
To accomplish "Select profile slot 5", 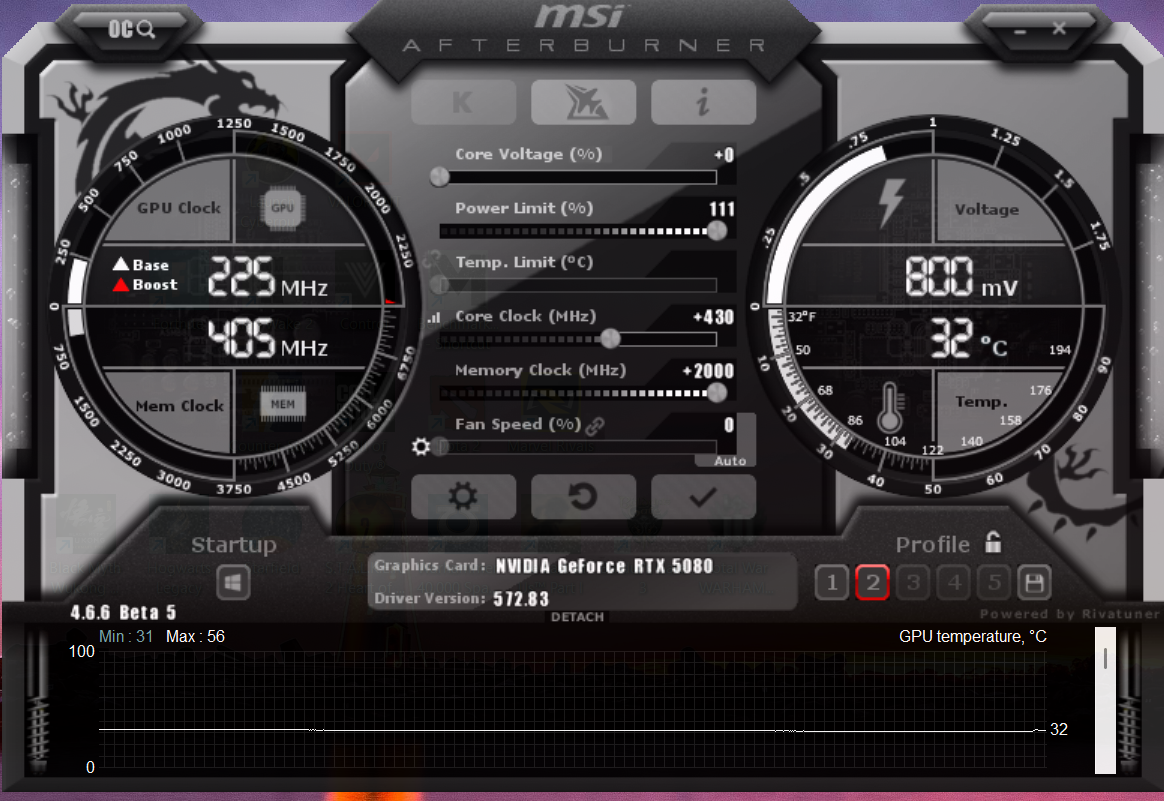I will click(x=994, y=583).
